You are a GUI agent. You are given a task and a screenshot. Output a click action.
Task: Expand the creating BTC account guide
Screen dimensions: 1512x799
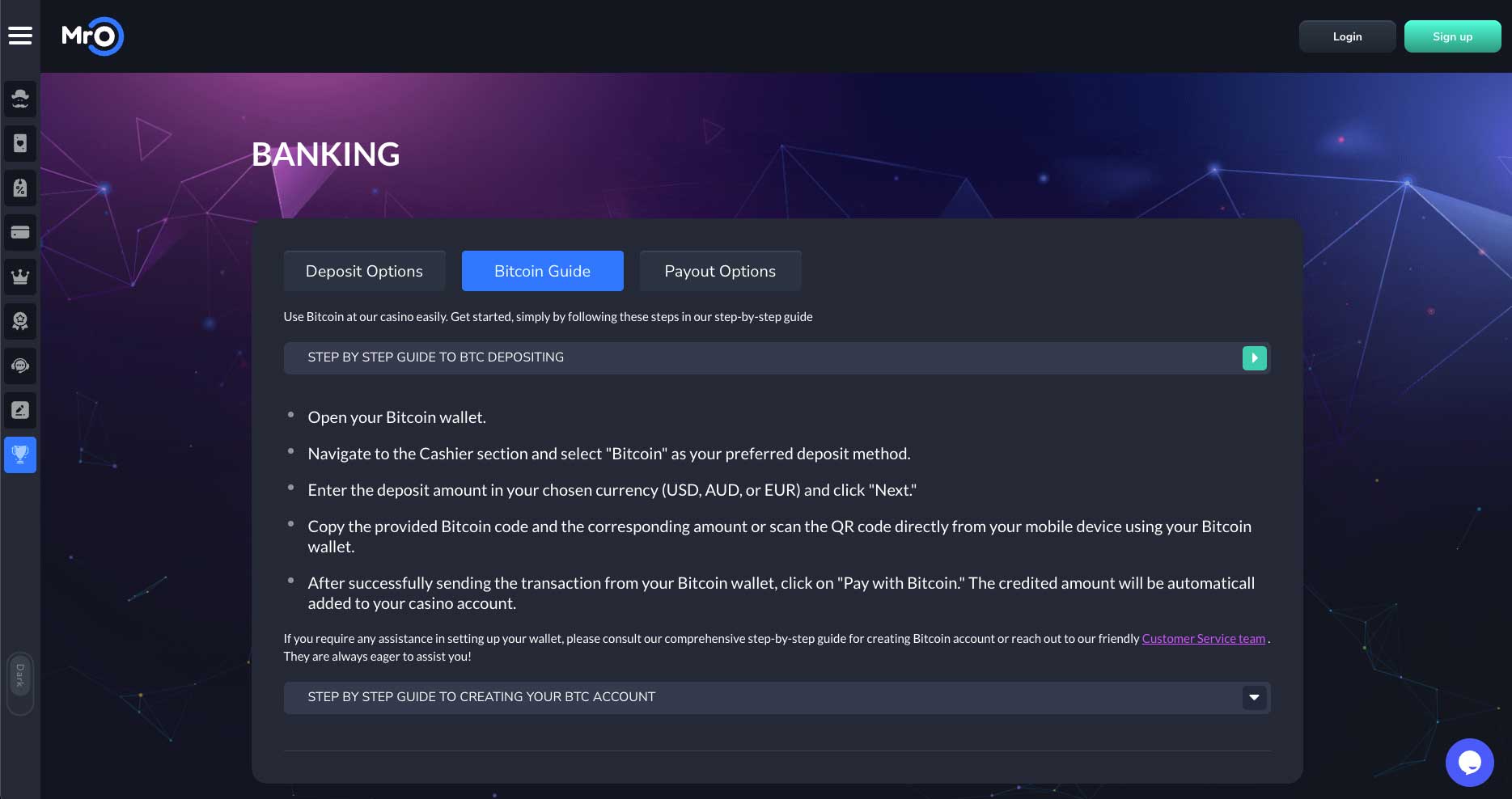(1254, 697)
